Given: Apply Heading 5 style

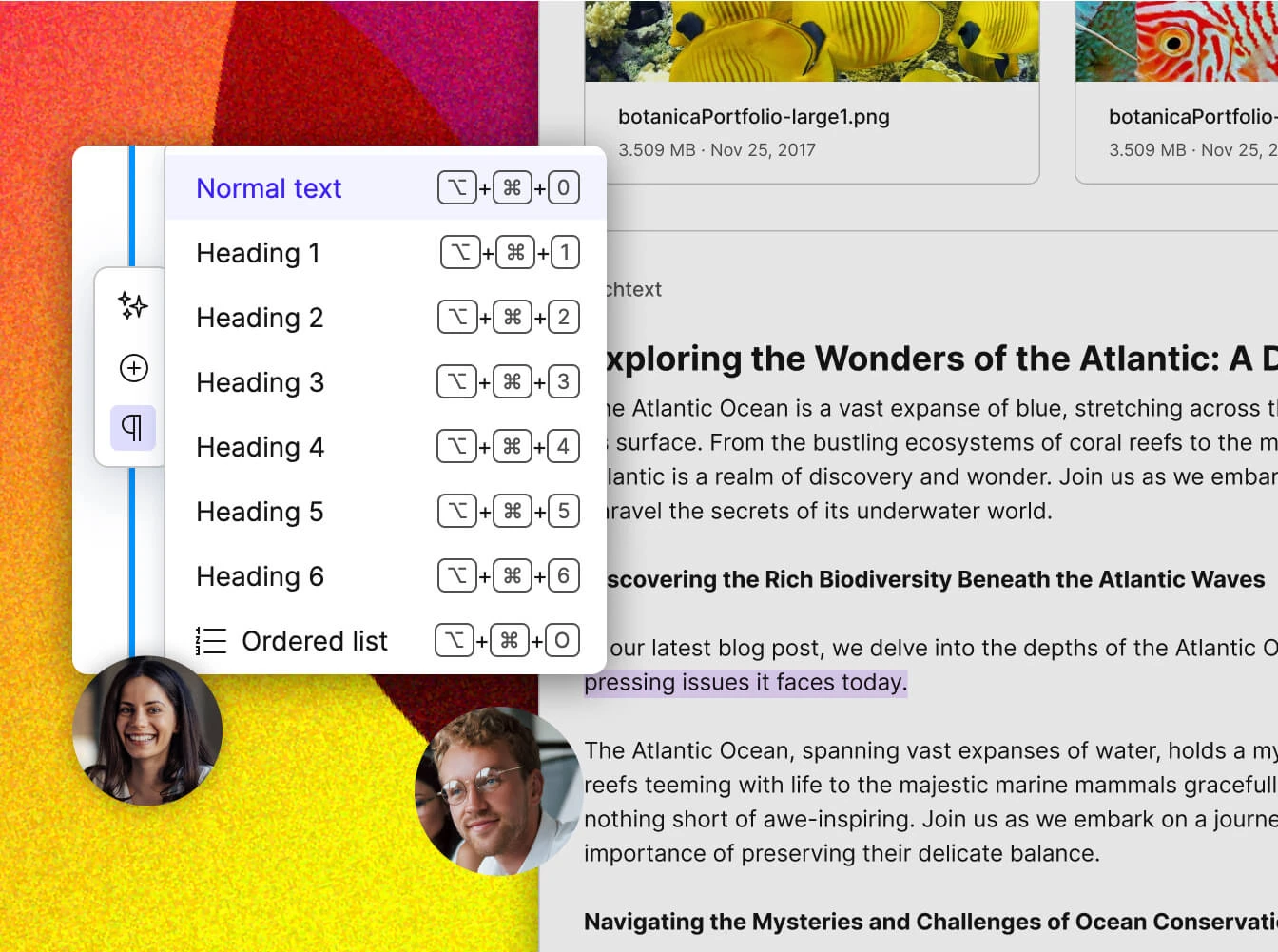Looking at the screenshot, I should (x=260, y=512).
